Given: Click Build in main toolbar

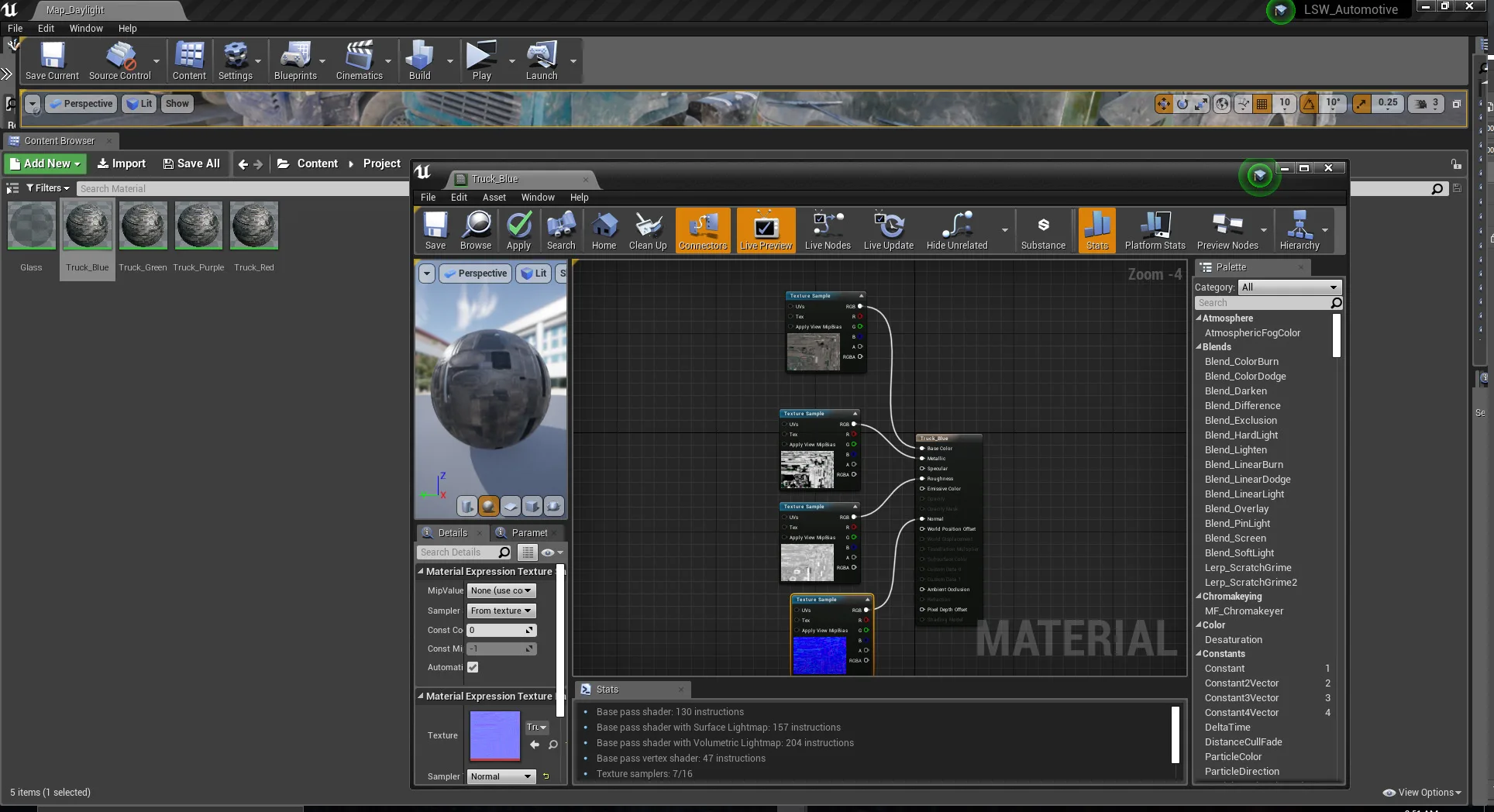Looking at the screenshot, I should (x=419, y=60).
